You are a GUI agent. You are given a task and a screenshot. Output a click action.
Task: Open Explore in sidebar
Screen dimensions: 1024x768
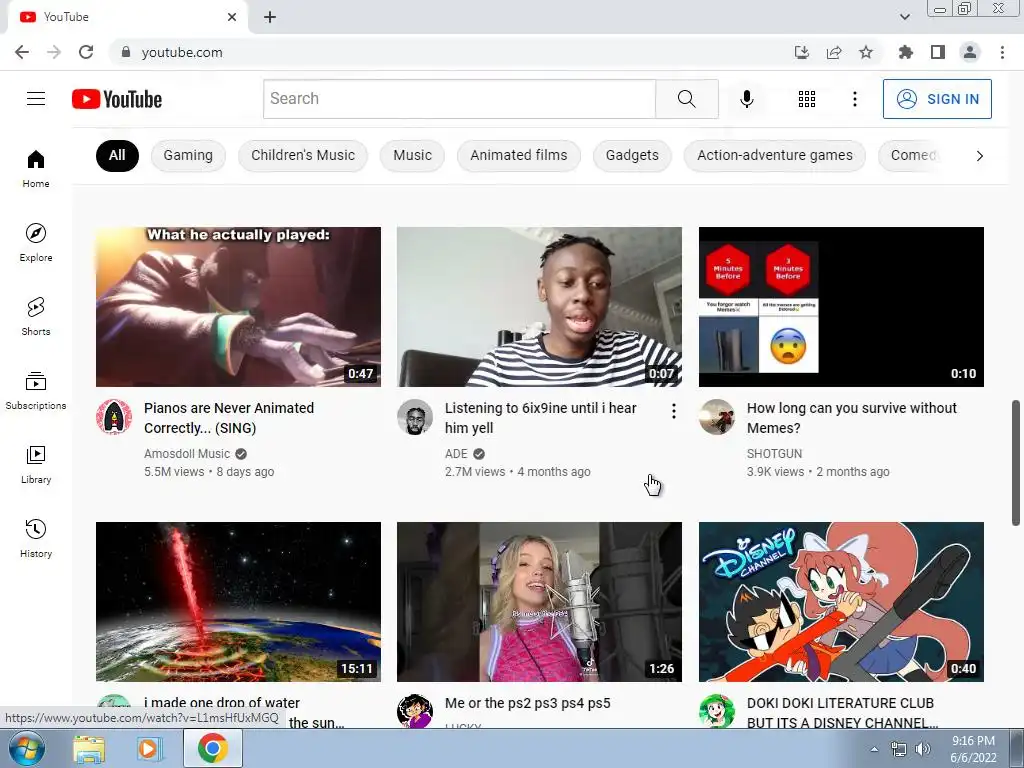point(36,242)
